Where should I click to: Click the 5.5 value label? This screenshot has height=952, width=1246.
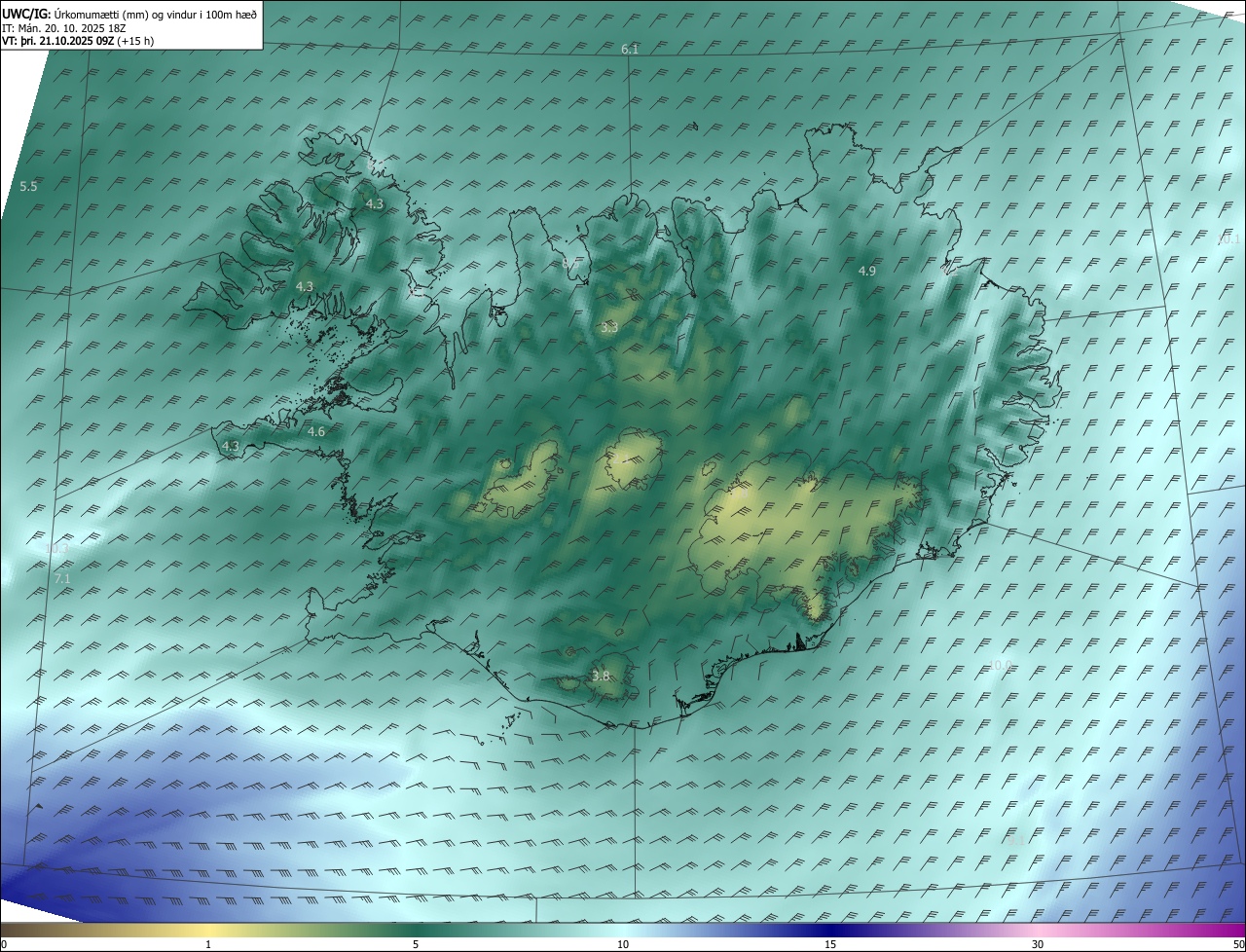28,186
